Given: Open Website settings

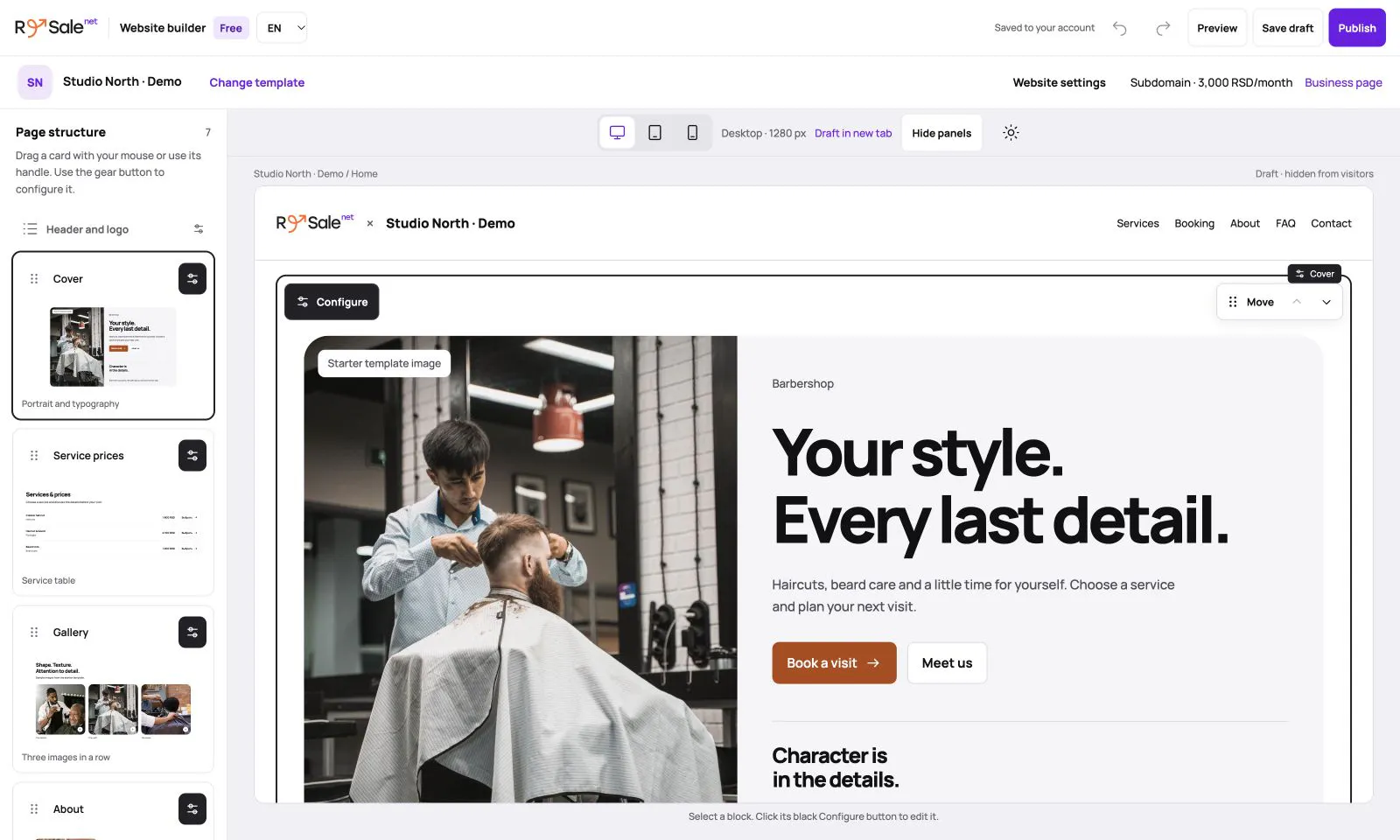Looking at the screenshot, I should click(x=1060, y=82).
